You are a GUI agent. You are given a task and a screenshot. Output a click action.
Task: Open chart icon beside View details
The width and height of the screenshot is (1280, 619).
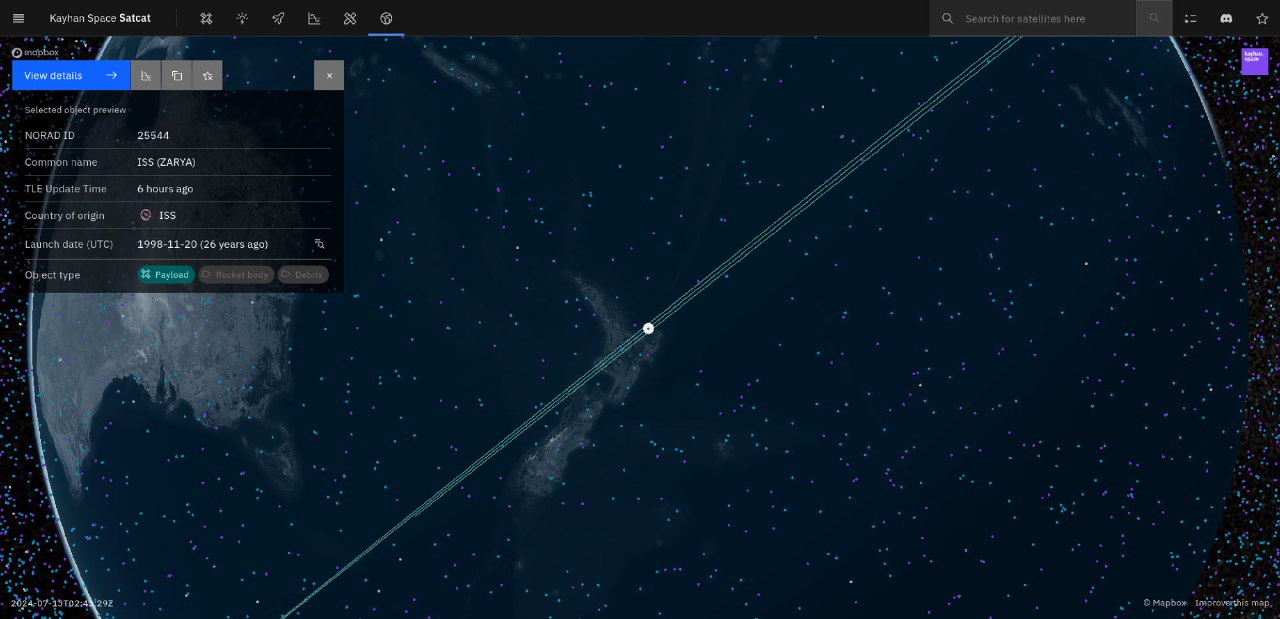146,75
